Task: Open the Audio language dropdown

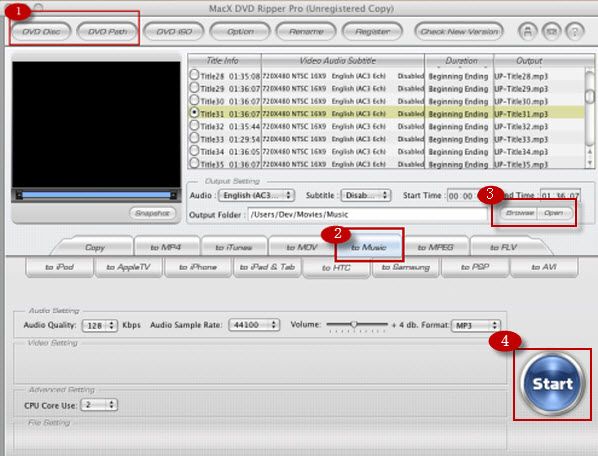Action: click(x=256, y=195)
